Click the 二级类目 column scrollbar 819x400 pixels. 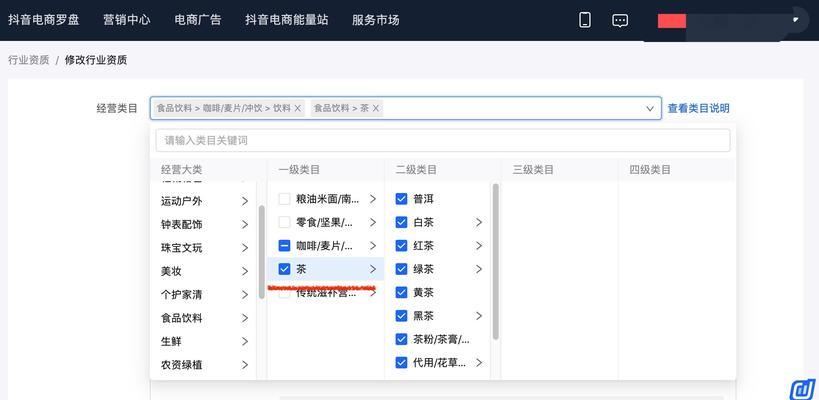click(x=496, y=261)
